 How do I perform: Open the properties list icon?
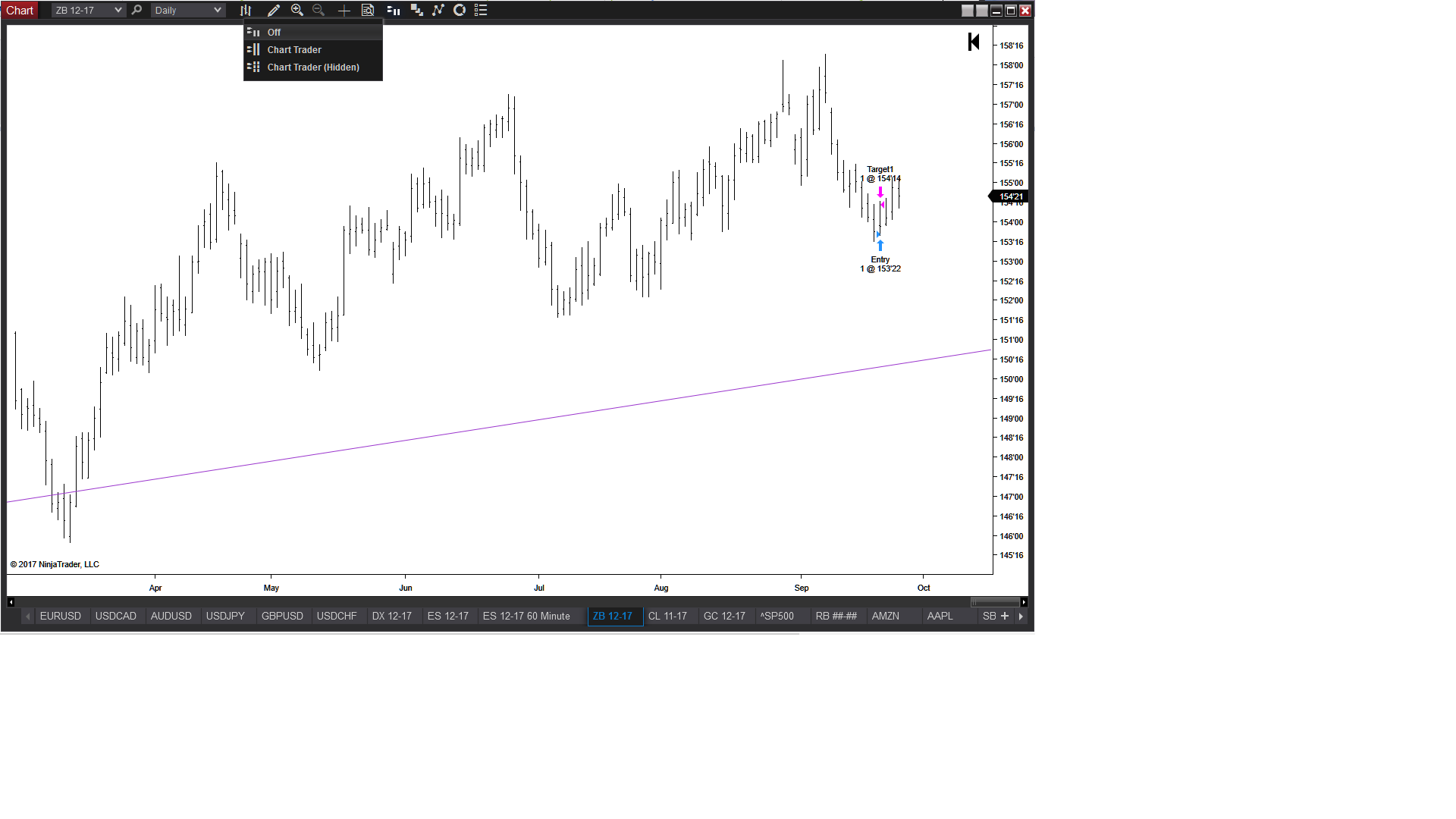481,11
